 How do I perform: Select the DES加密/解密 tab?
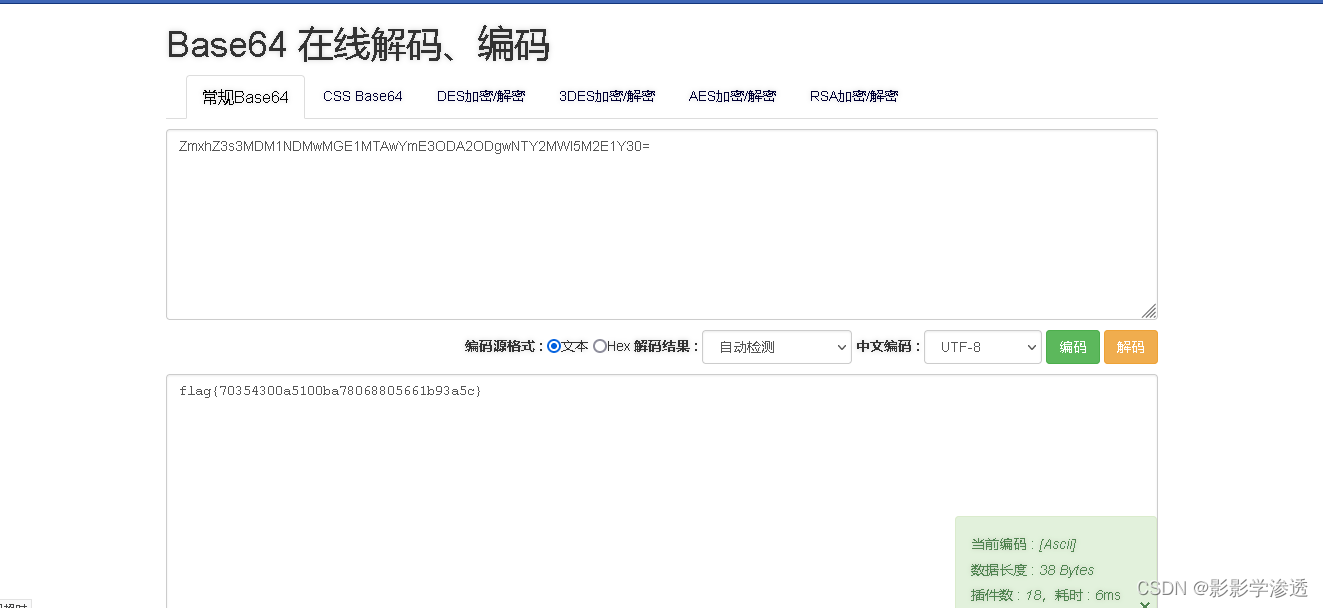coord(481,96)
